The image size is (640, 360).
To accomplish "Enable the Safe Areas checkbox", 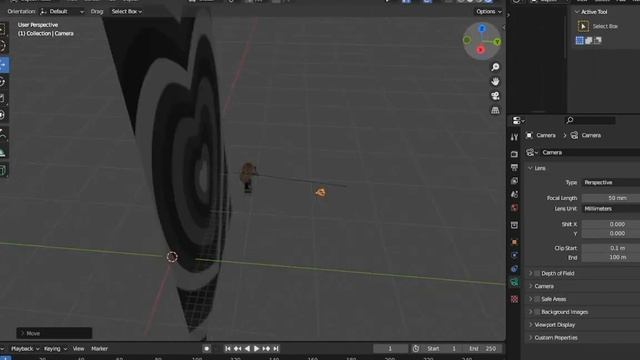I will coord(537,299).
